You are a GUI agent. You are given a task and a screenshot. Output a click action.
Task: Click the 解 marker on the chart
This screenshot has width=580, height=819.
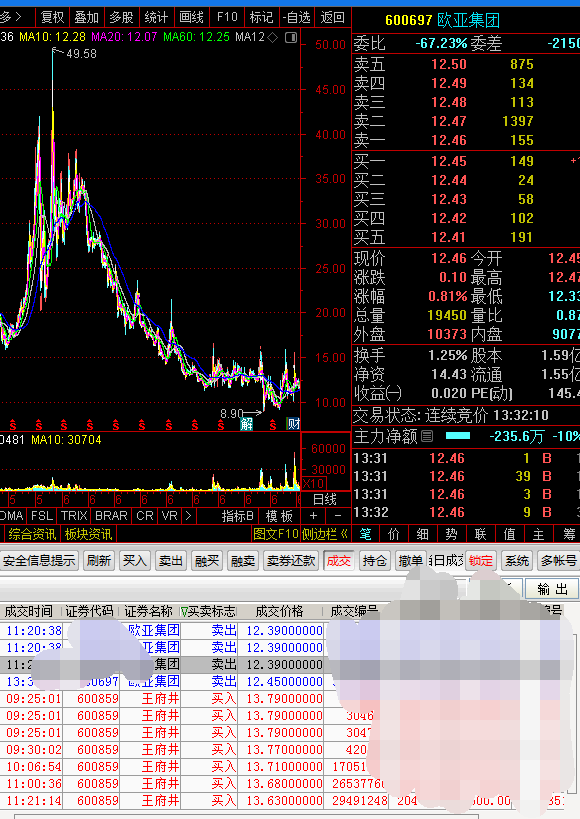(x=247, y=424)
